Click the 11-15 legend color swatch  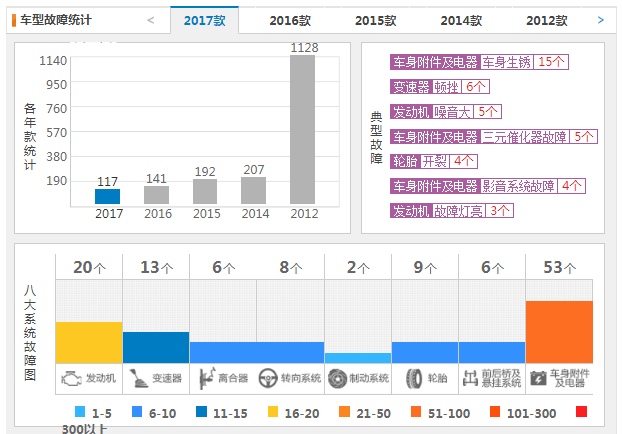point(202,412)
